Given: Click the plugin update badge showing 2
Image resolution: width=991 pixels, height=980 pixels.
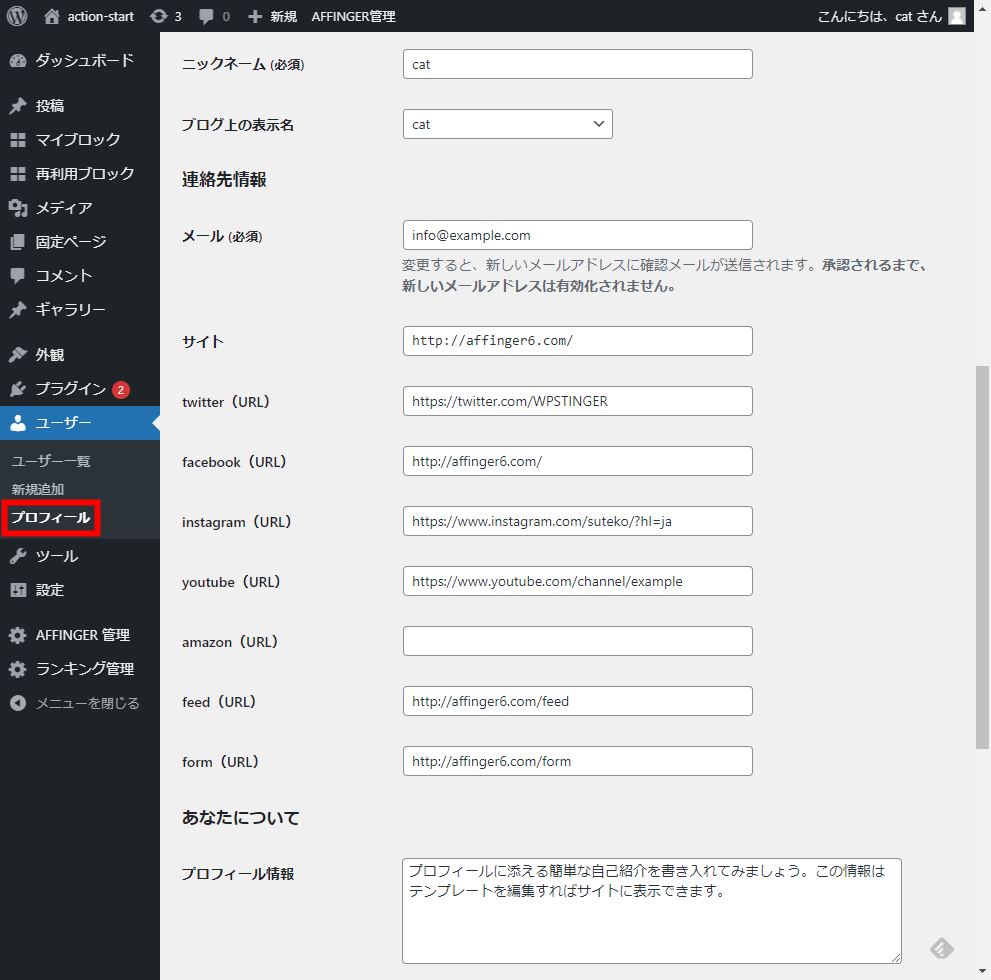Looking at the screenshot, I should tap(121, 390).
